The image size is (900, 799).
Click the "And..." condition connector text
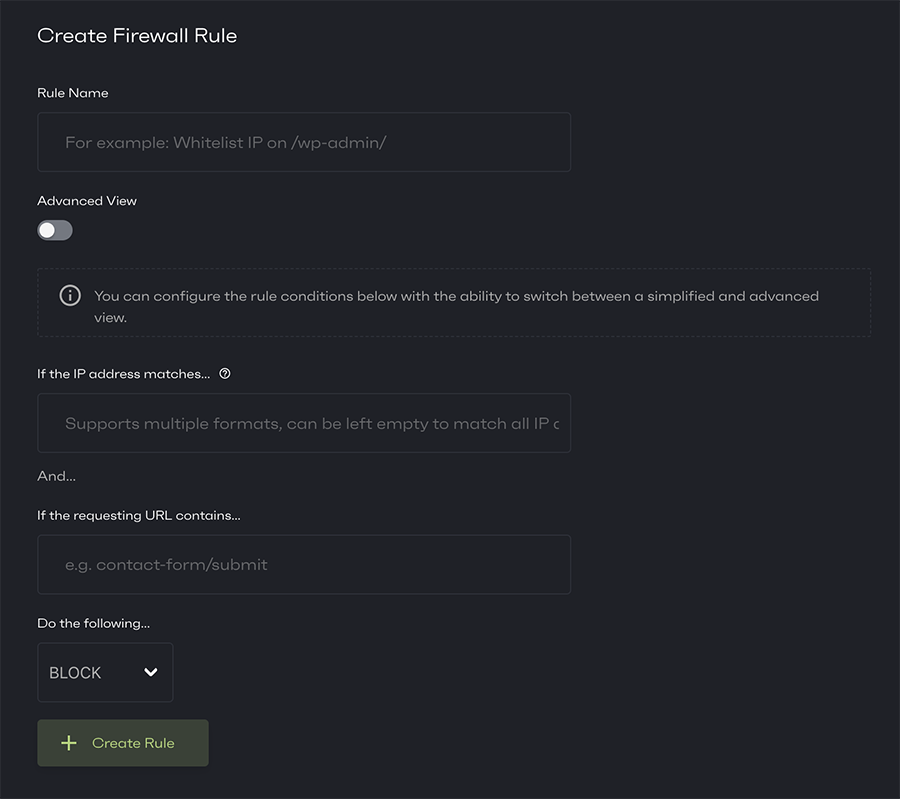57,476
